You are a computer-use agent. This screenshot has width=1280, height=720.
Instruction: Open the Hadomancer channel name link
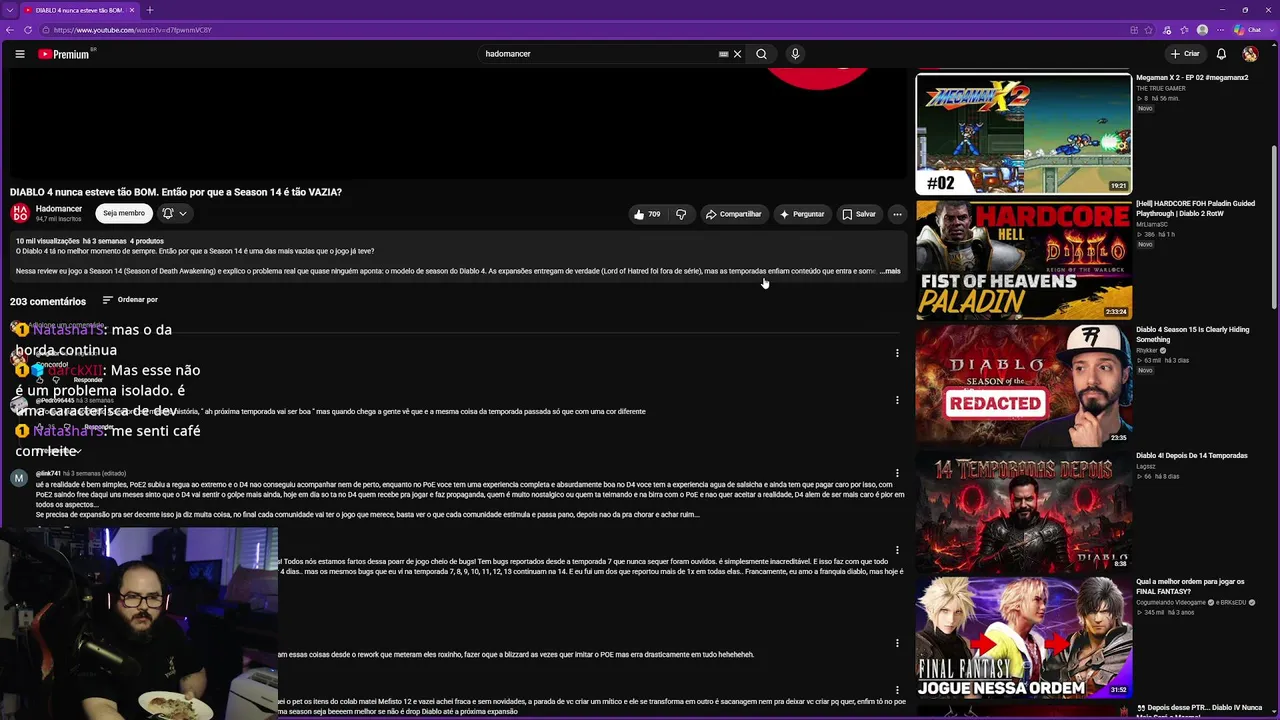pos(59,209)
